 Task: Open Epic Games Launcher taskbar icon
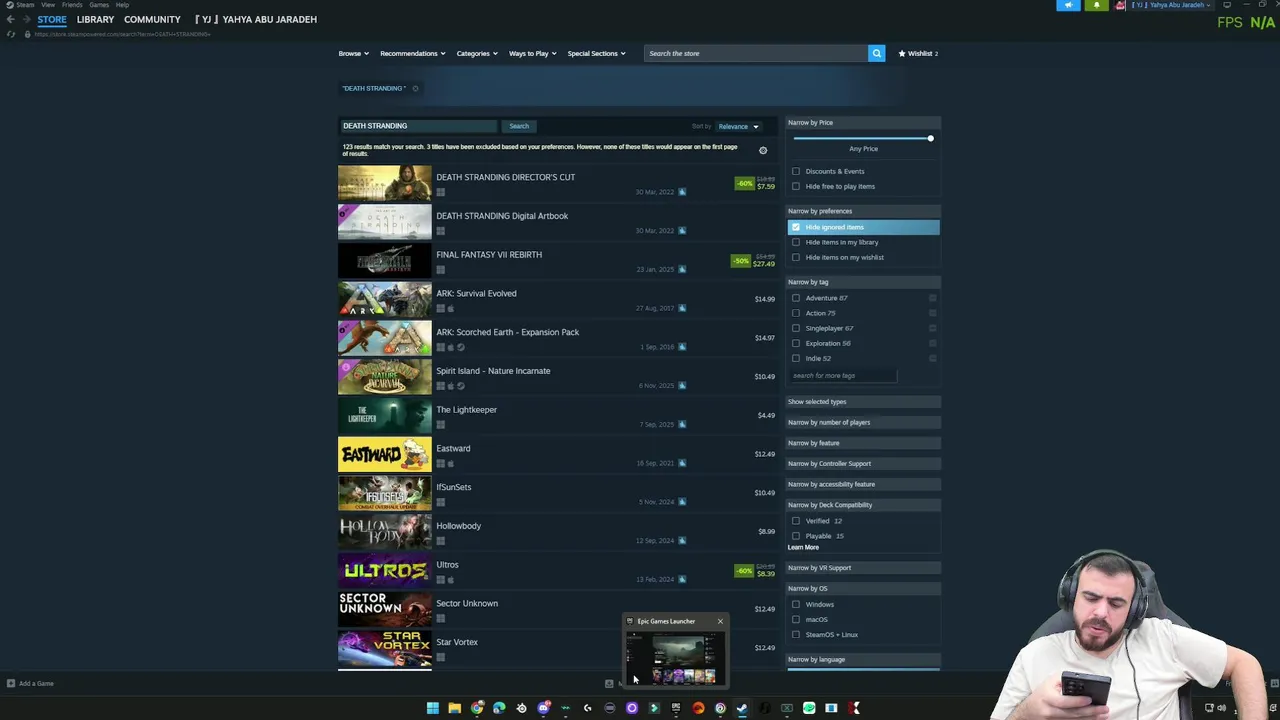tap(676, 708)
